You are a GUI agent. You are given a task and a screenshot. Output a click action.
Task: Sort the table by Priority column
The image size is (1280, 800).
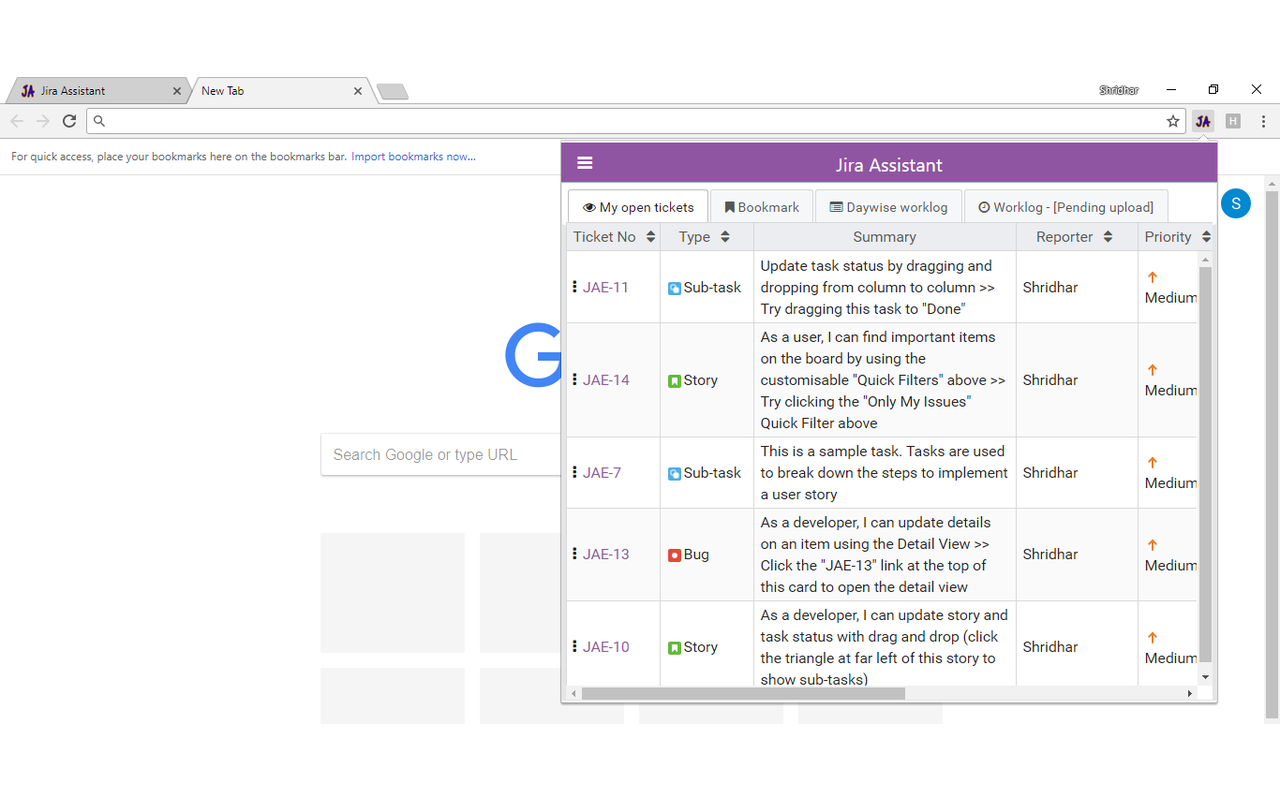(x=1206, y=237)
